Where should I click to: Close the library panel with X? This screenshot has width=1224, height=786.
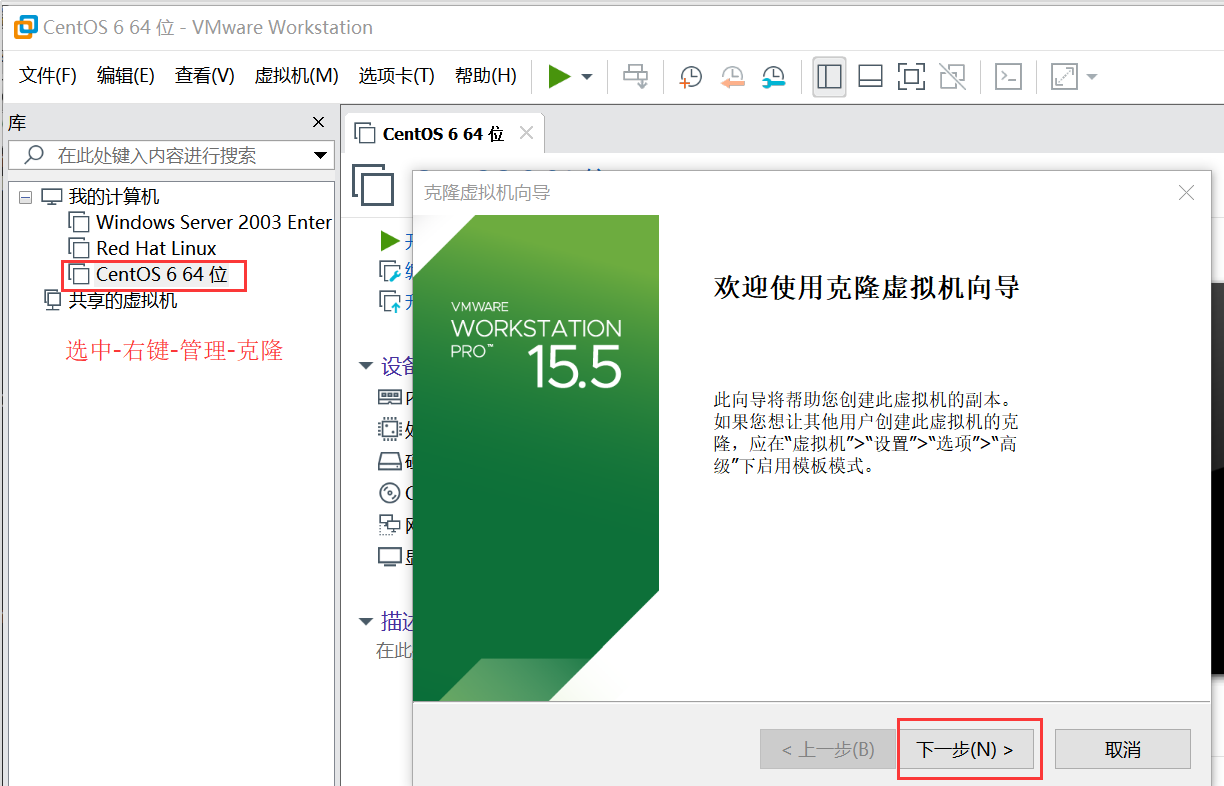(319, 122)
